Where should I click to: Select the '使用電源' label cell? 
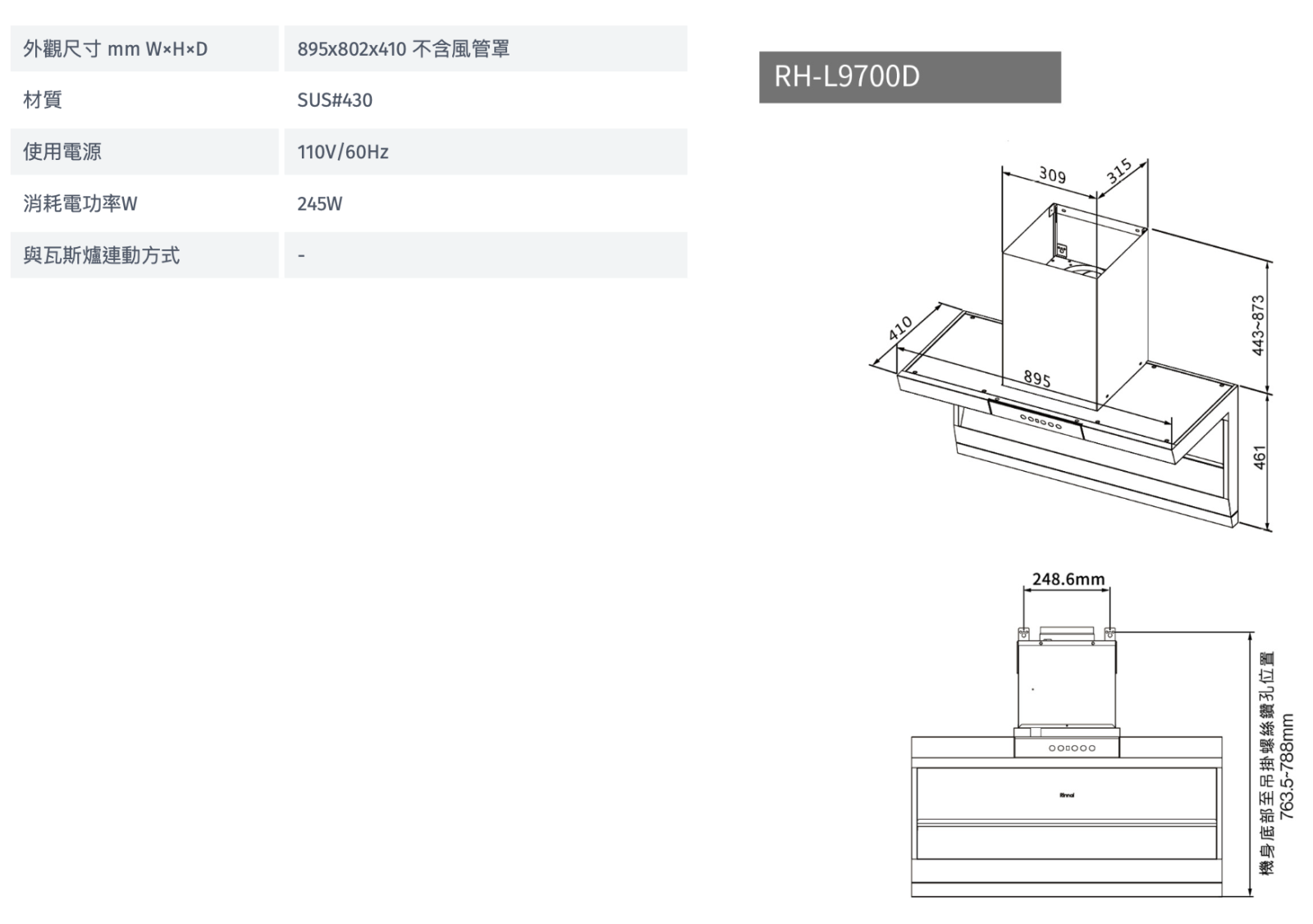click(x=144, y=152)
